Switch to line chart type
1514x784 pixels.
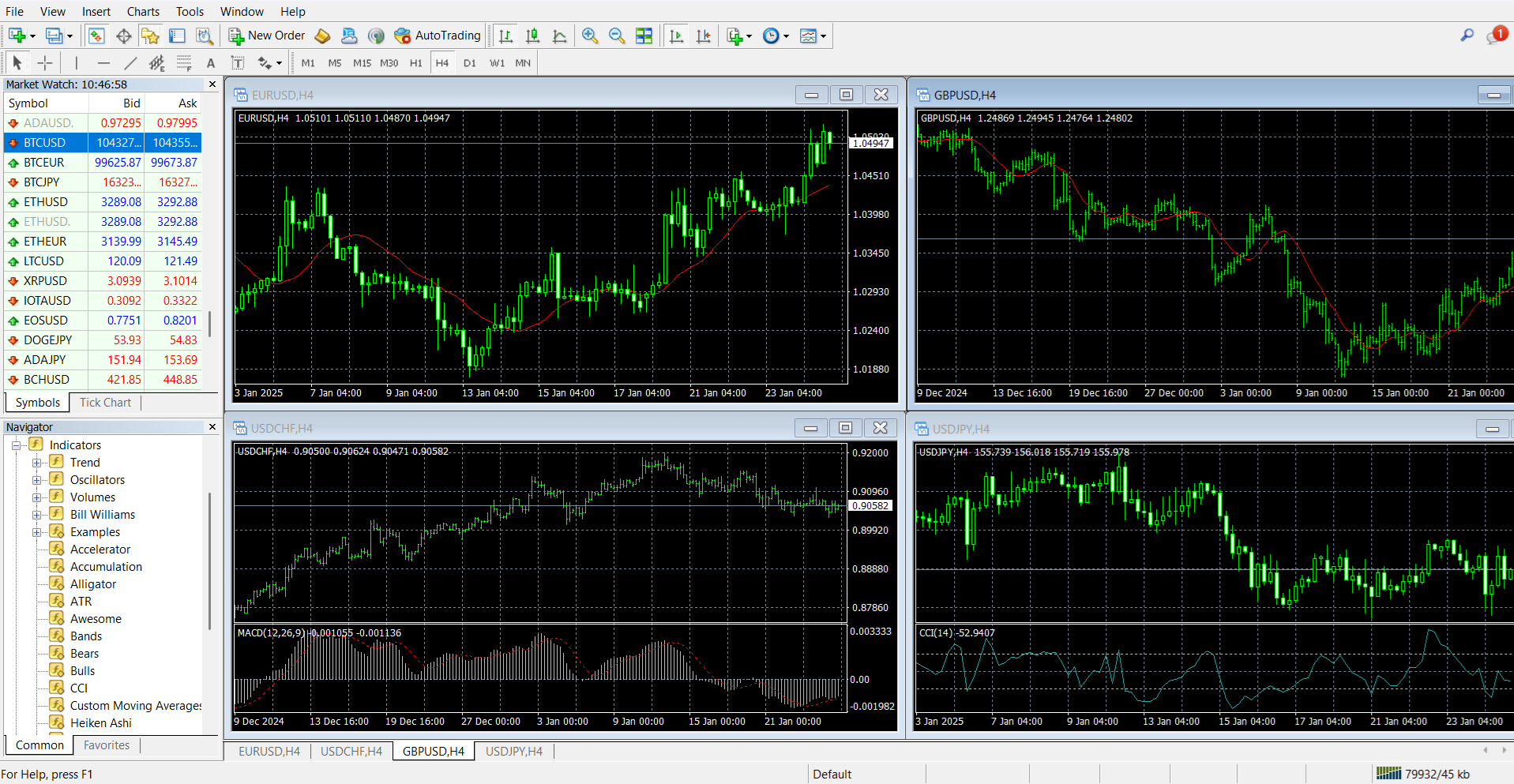(560, 36)
